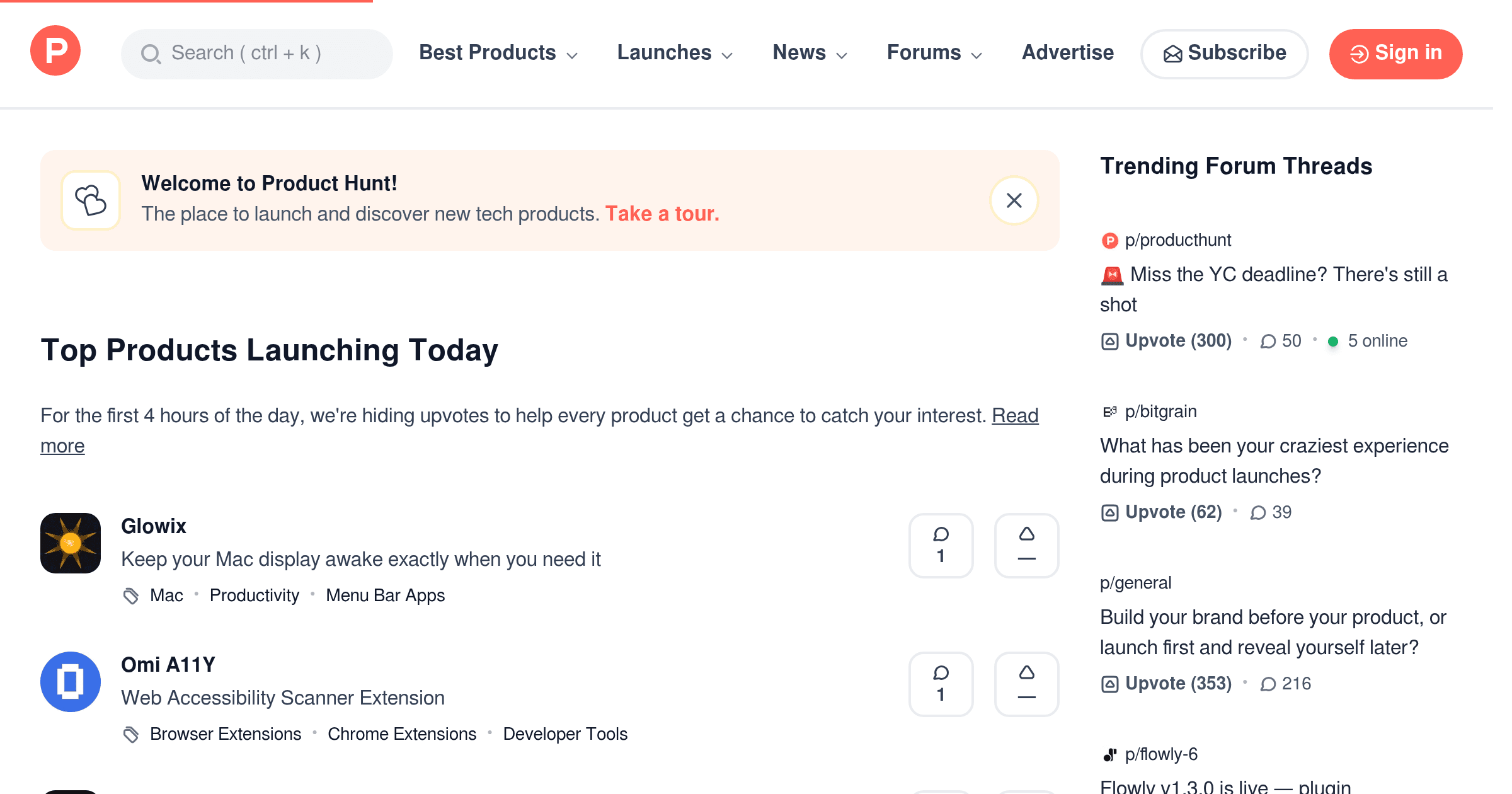
Task: Upvote the Glowix product
Action: [1027, 546]
